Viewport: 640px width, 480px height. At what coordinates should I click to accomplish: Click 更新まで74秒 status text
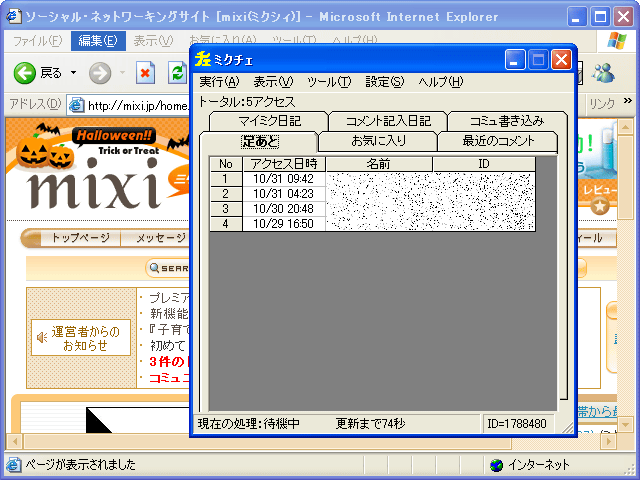371,424
